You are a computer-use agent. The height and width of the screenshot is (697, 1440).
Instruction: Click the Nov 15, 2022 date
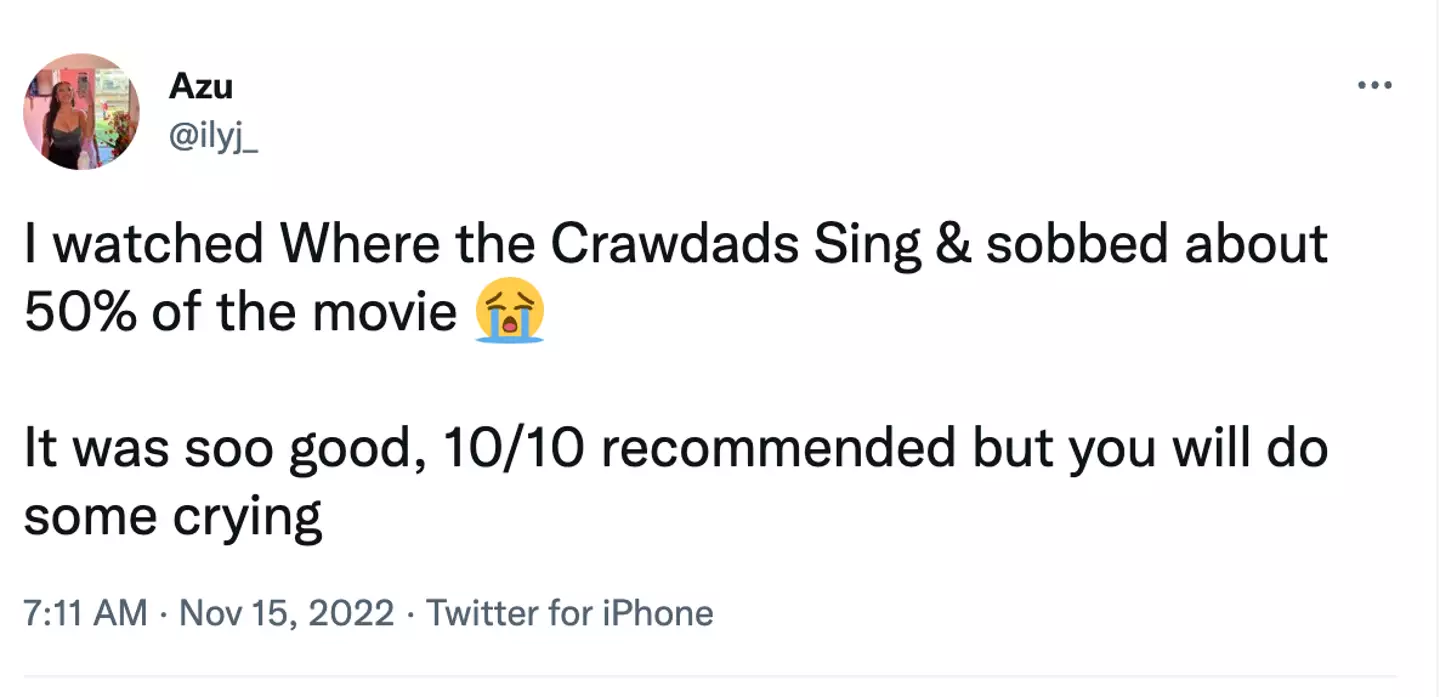point(286,613)
